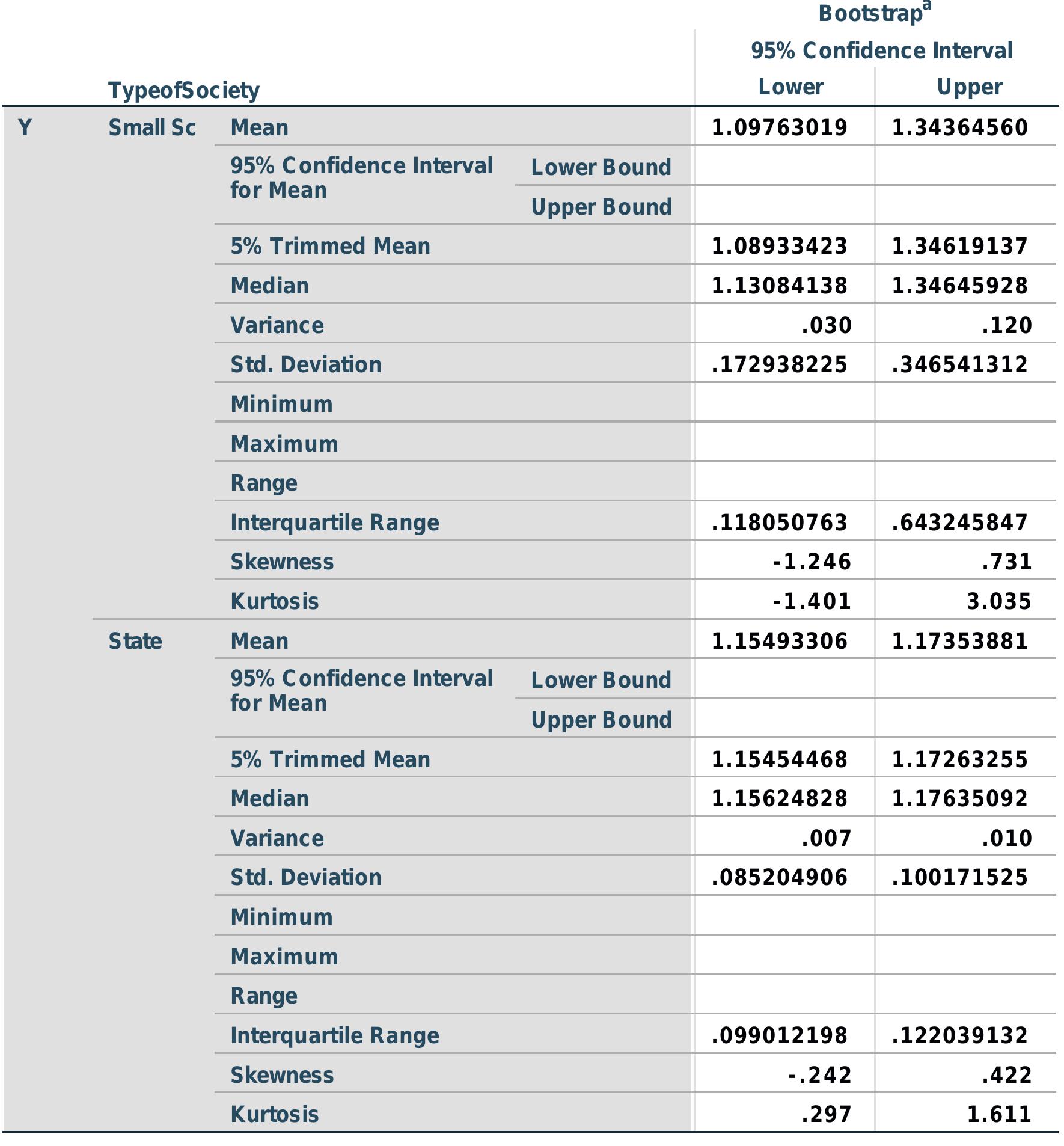Select the State kurtosis upper value 1.611
The image size is (1064, 1146).
click(x=998, y=1114)
